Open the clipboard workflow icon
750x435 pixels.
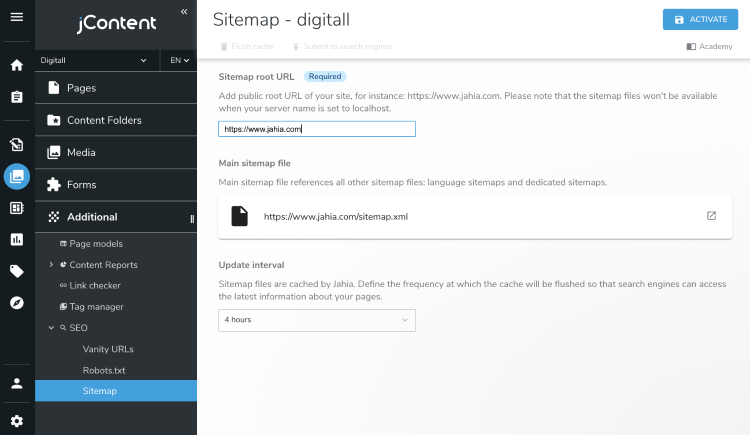click(17, 97)
